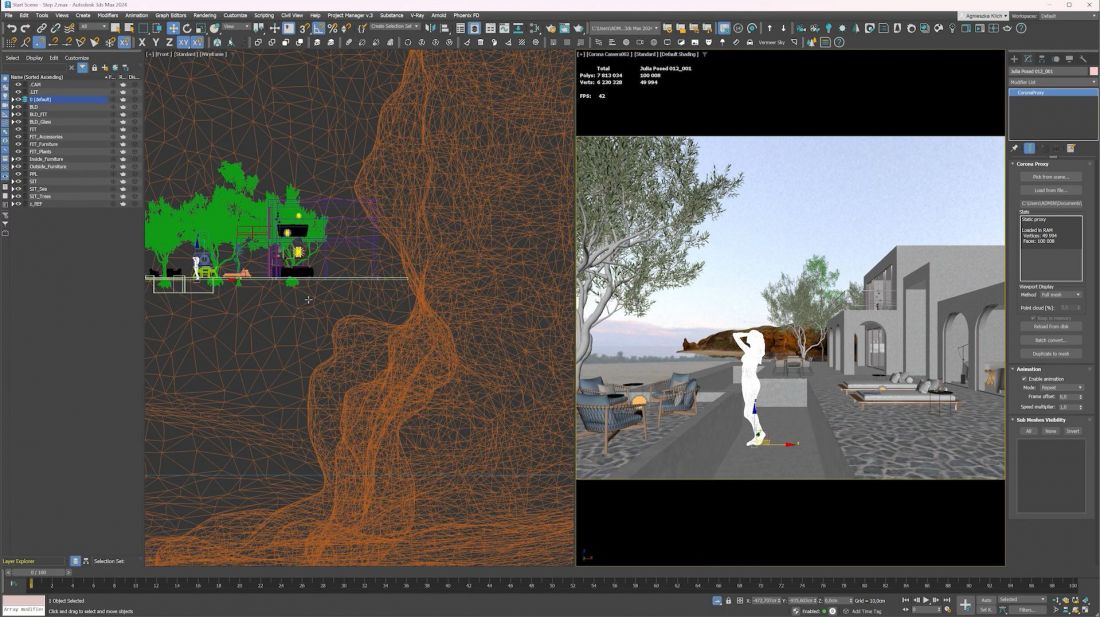
Task: Click the Pick from scene button
Action: (x=1050, y=177)
